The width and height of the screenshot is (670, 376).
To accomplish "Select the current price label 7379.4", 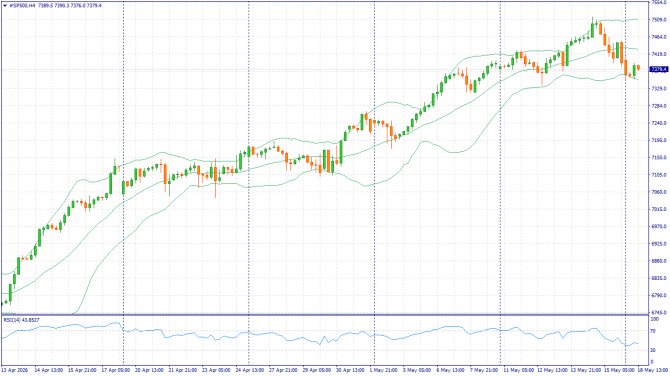I will tap(658, 69).
